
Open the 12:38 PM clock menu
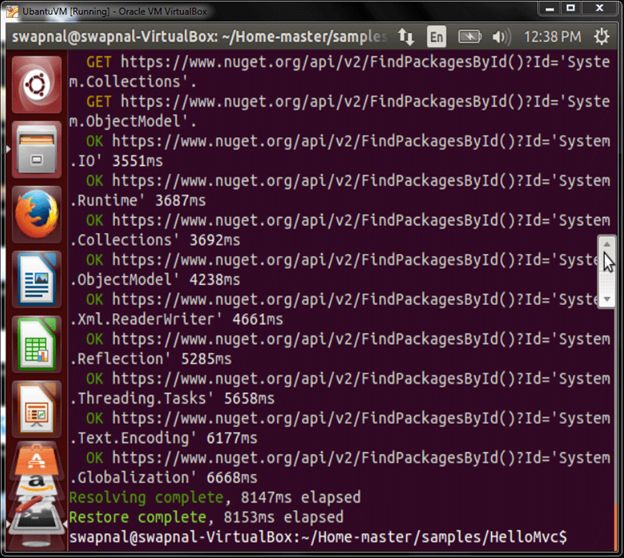[x=552, y=37]
